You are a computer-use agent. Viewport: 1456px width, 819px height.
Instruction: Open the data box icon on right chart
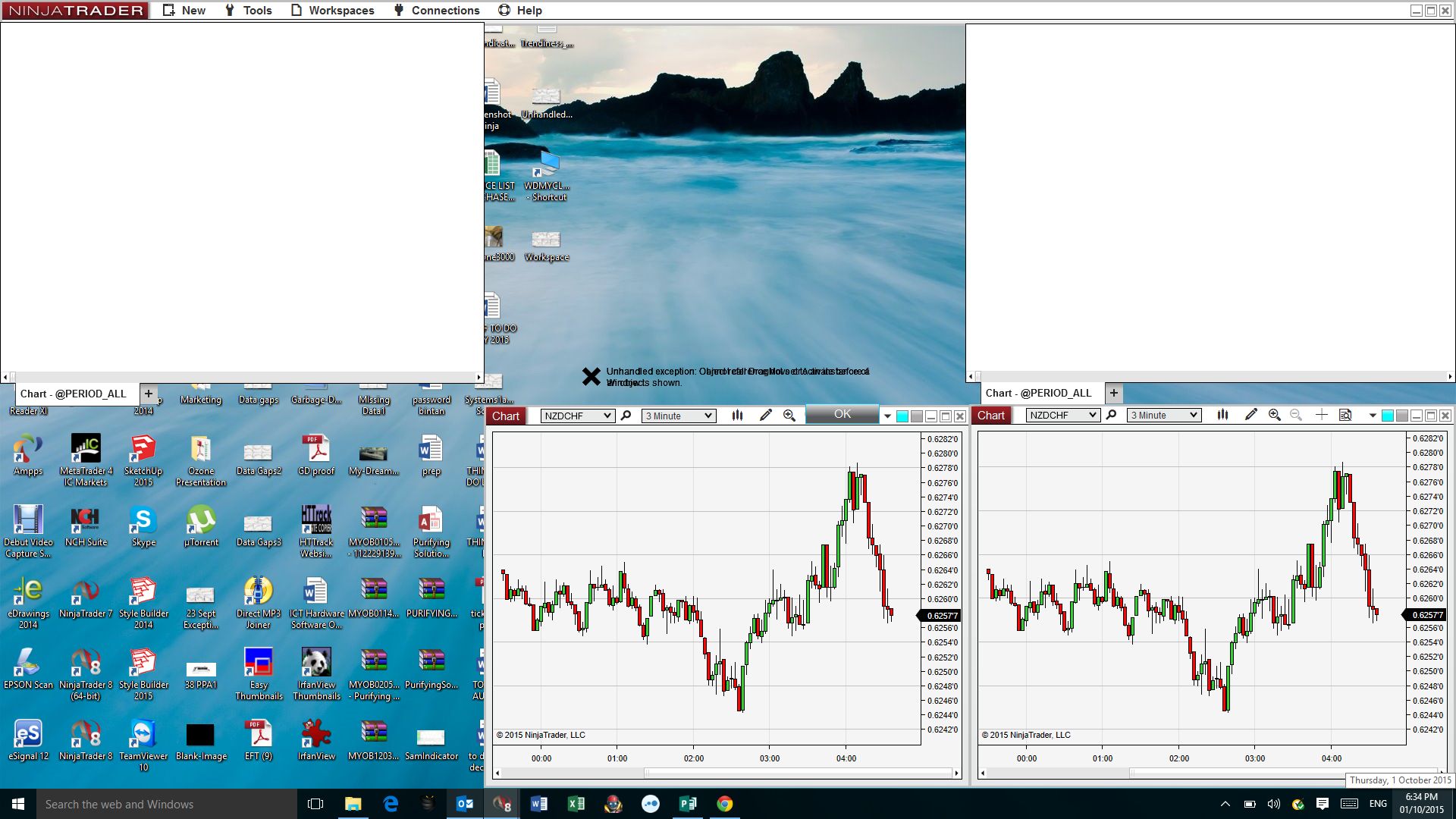click(1345, 415)
